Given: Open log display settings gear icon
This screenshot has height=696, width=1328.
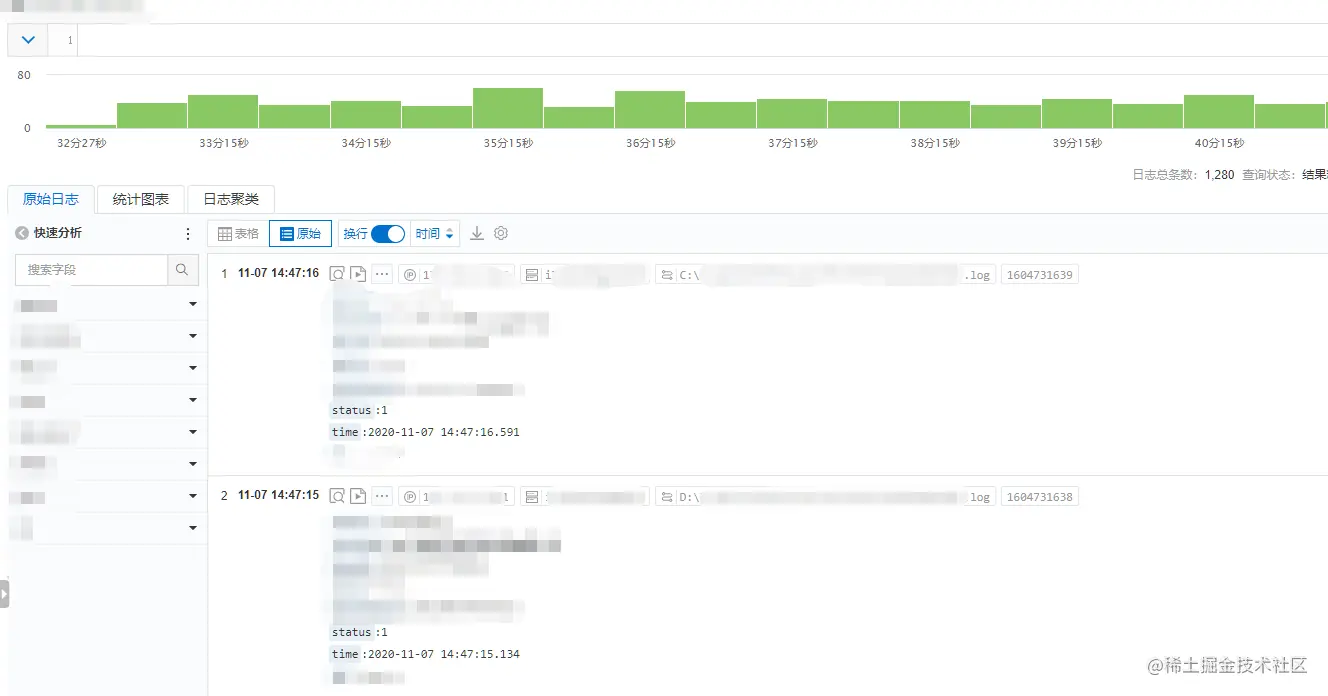Looking at the screenshot, I should click(501, 233).
